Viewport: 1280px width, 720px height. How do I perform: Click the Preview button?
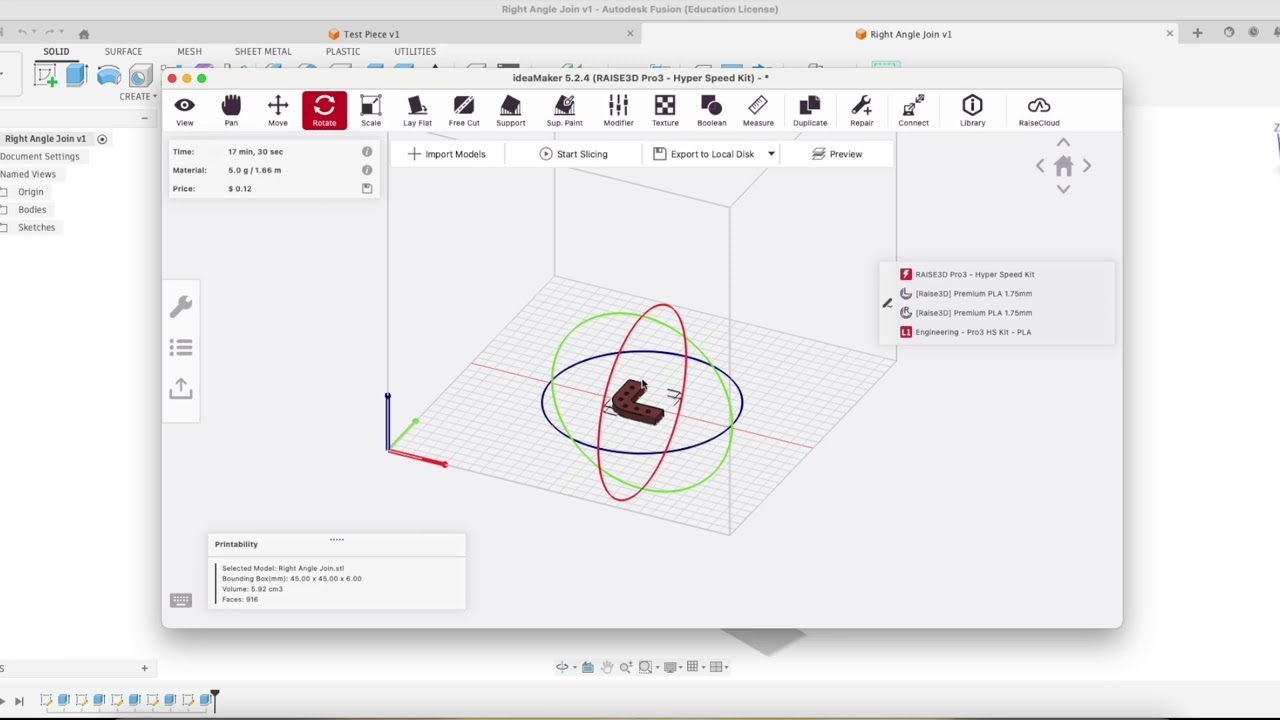pyautogui.click(x=837, y=154)
